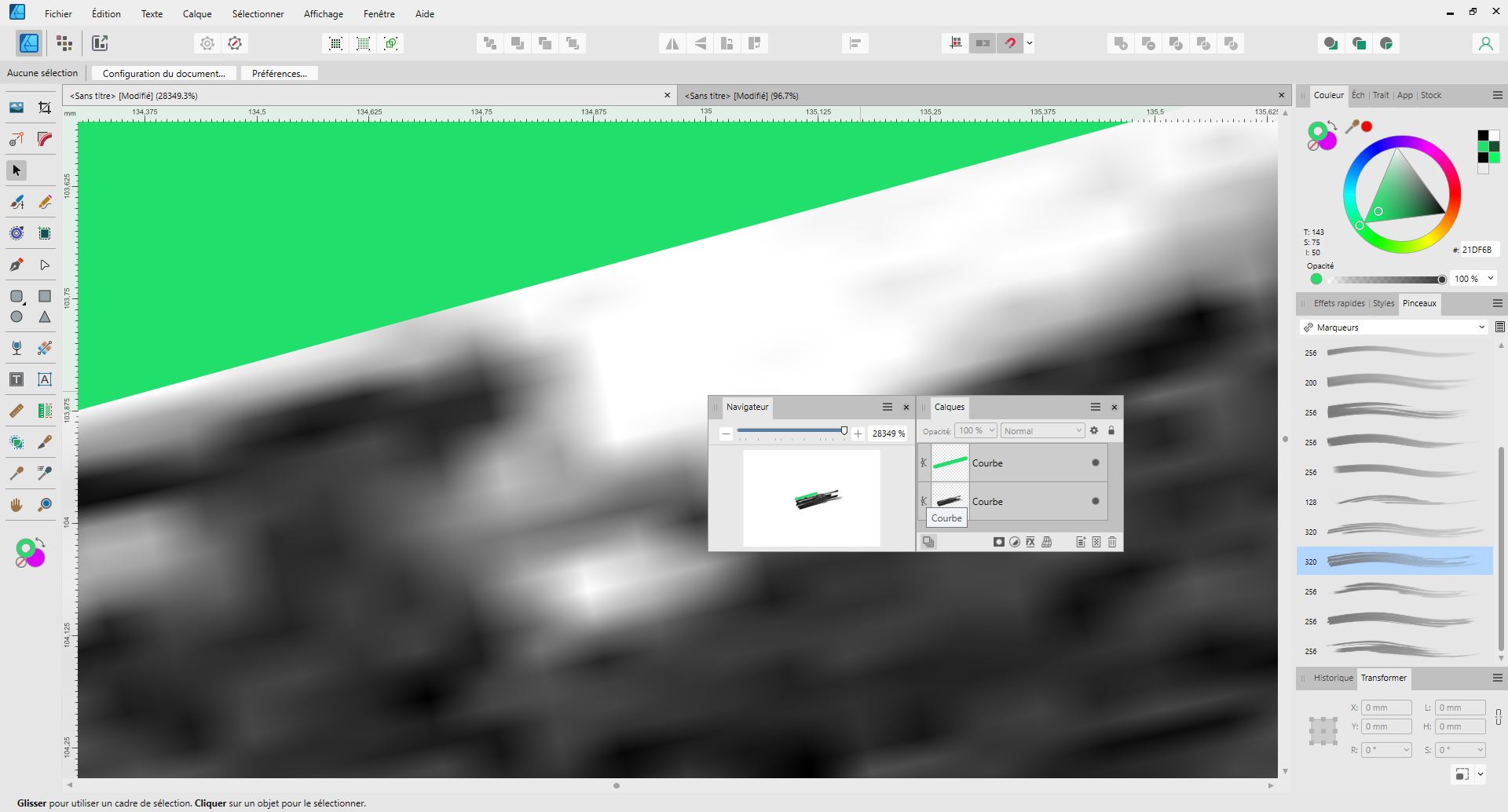Click the red recent color dot

click(x=1367, y=126)
